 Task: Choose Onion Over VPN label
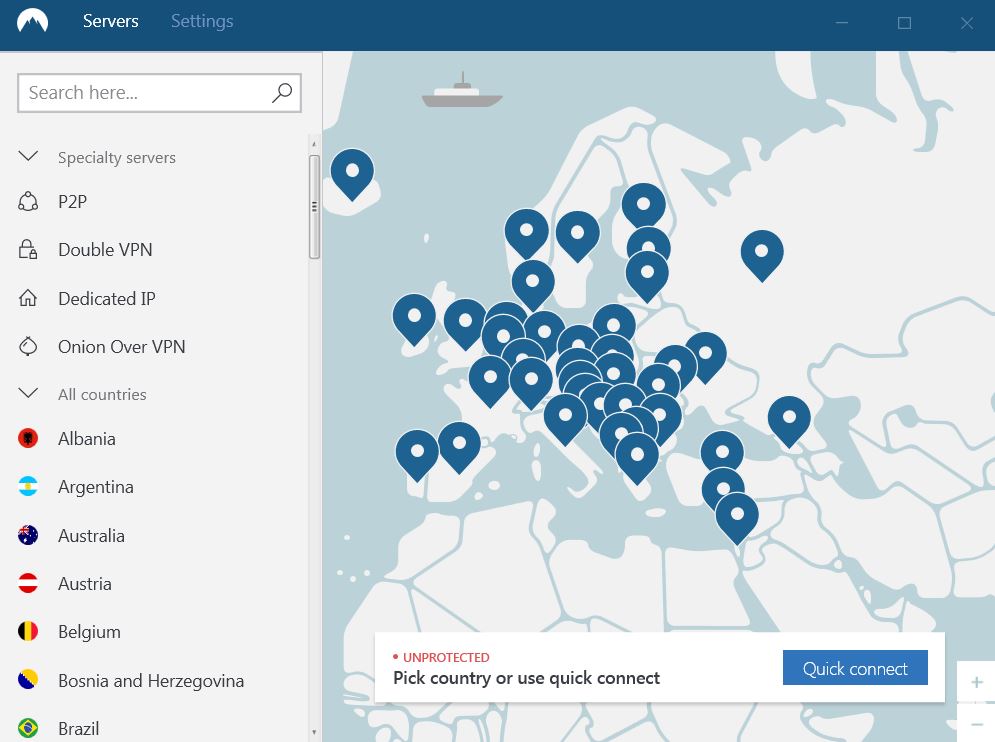122,347
